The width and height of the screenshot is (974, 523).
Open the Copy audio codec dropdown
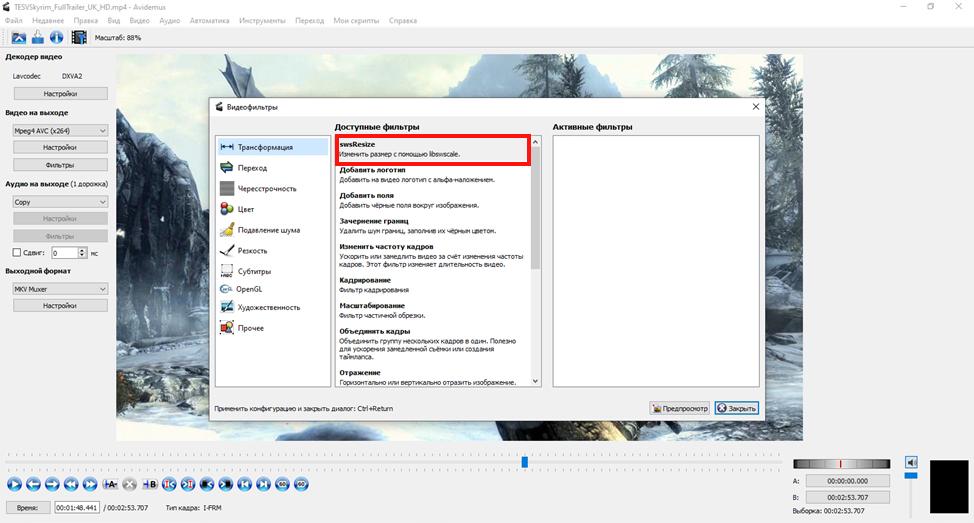60,202
